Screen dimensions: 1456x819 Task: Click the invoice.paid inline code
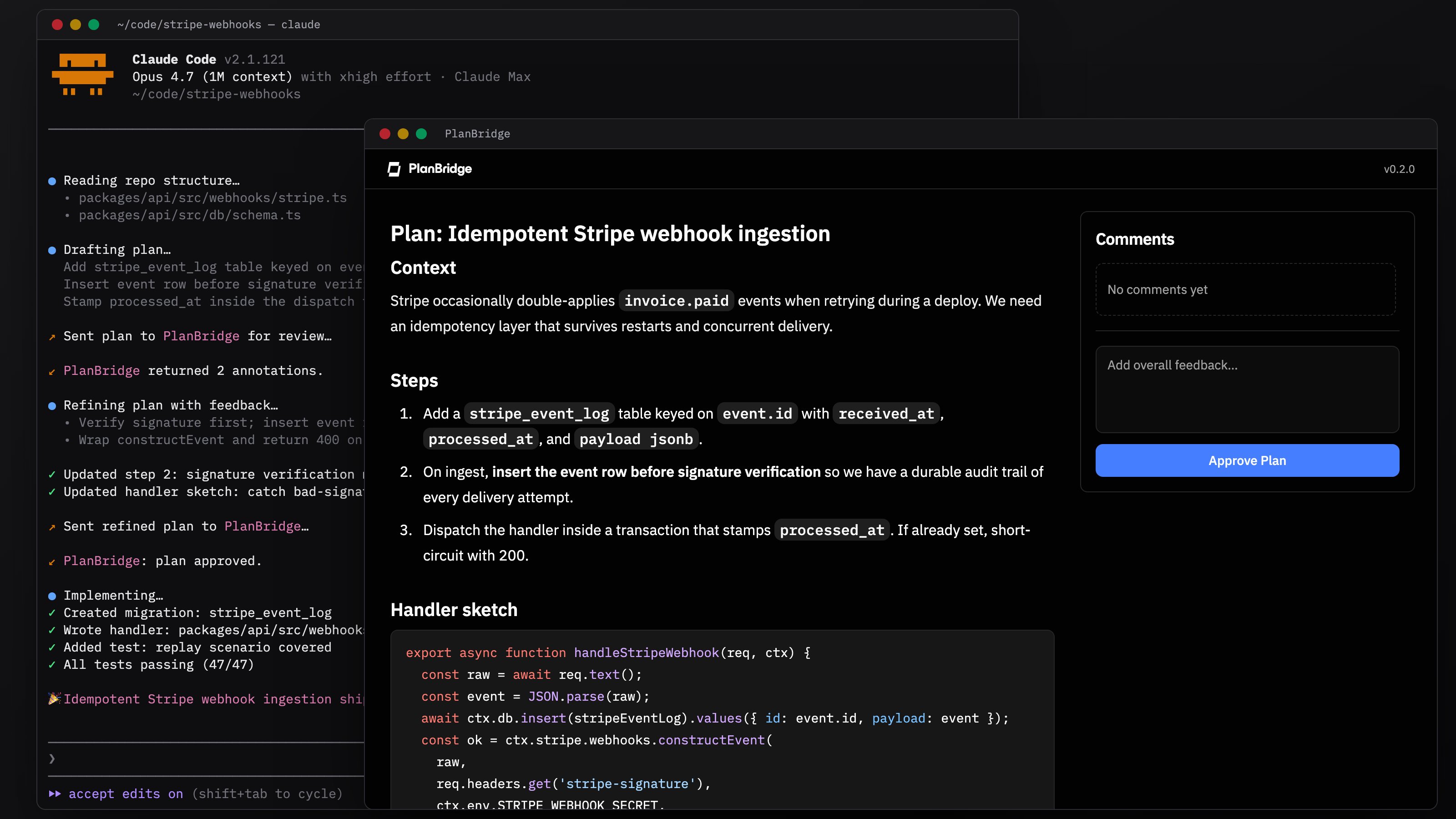pos(676,301)
